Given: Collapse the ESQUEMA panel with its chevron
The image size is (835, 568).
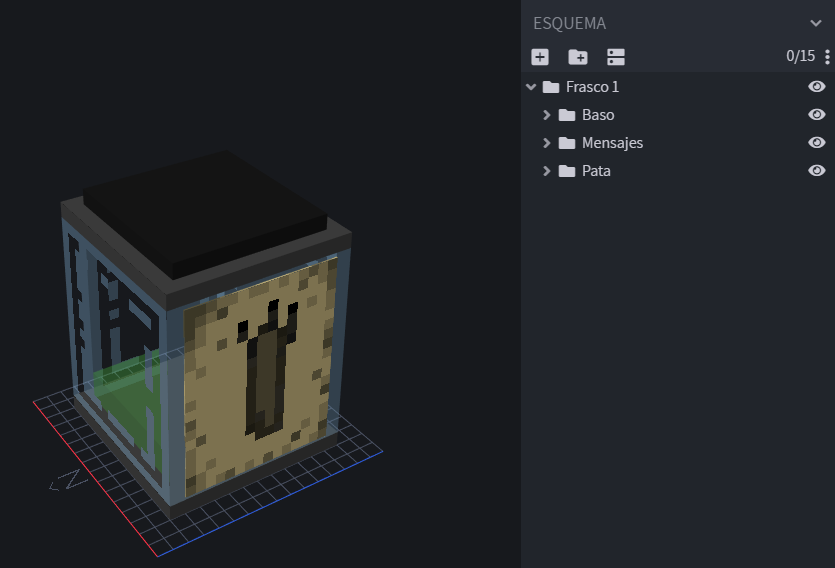Looking at the screenshot, I should pos(815,23).
